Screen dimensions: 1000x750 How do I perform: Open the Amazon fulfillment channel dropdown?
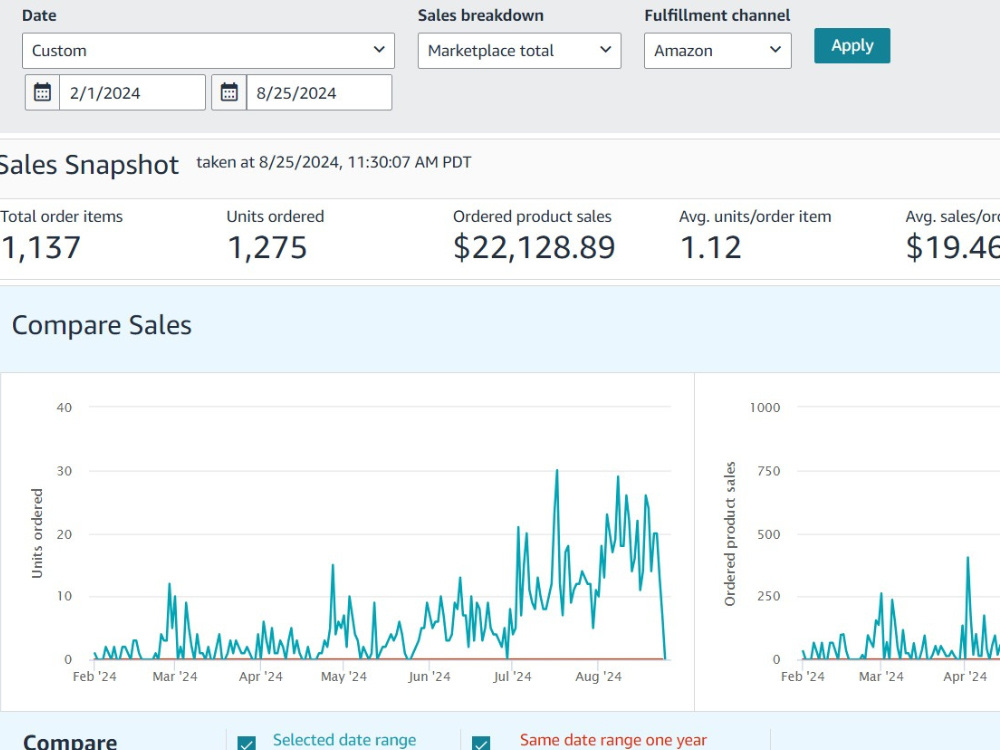[717, 50]
